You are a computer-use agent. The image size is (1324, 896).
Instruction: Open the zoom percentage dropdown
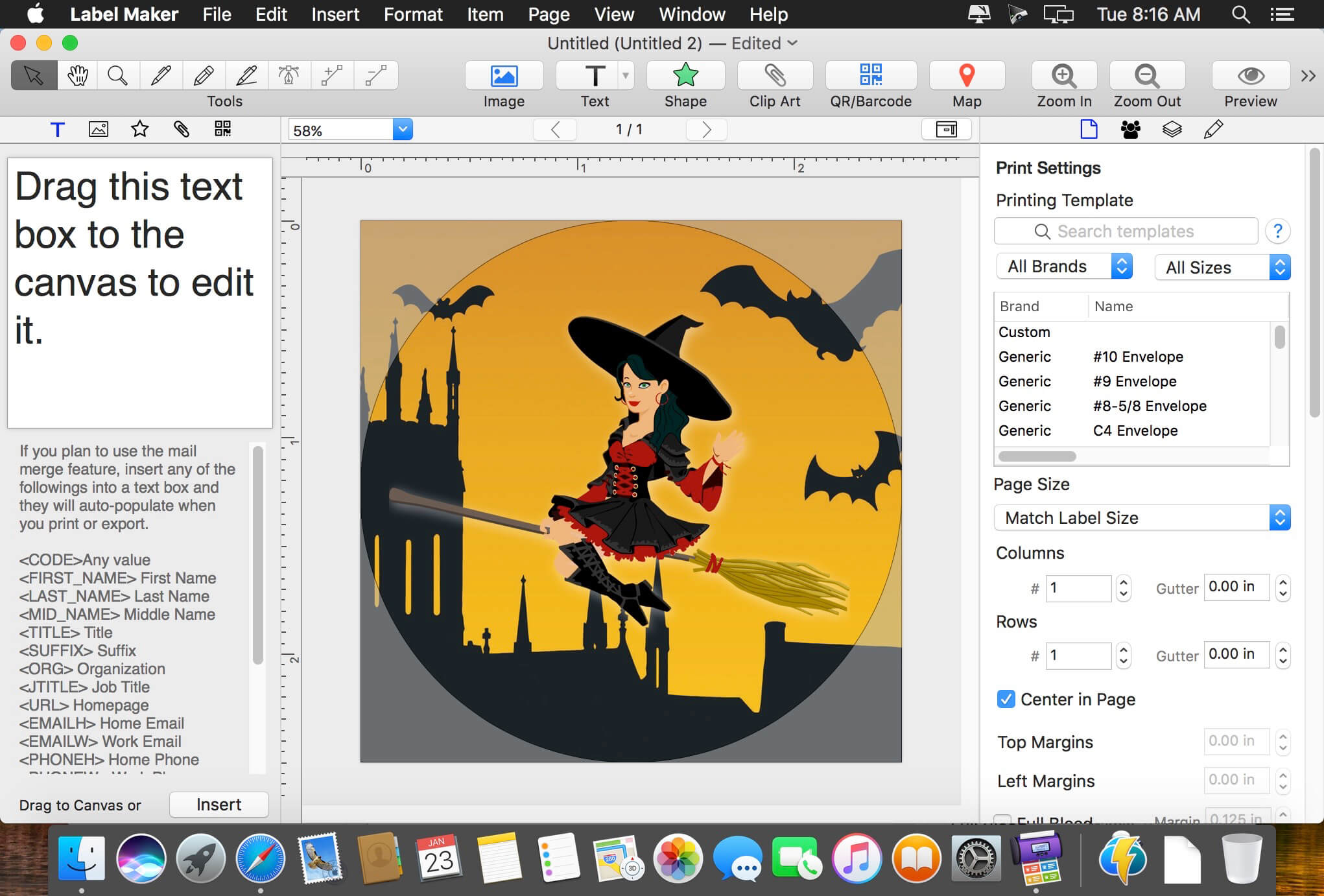[403, 130]
